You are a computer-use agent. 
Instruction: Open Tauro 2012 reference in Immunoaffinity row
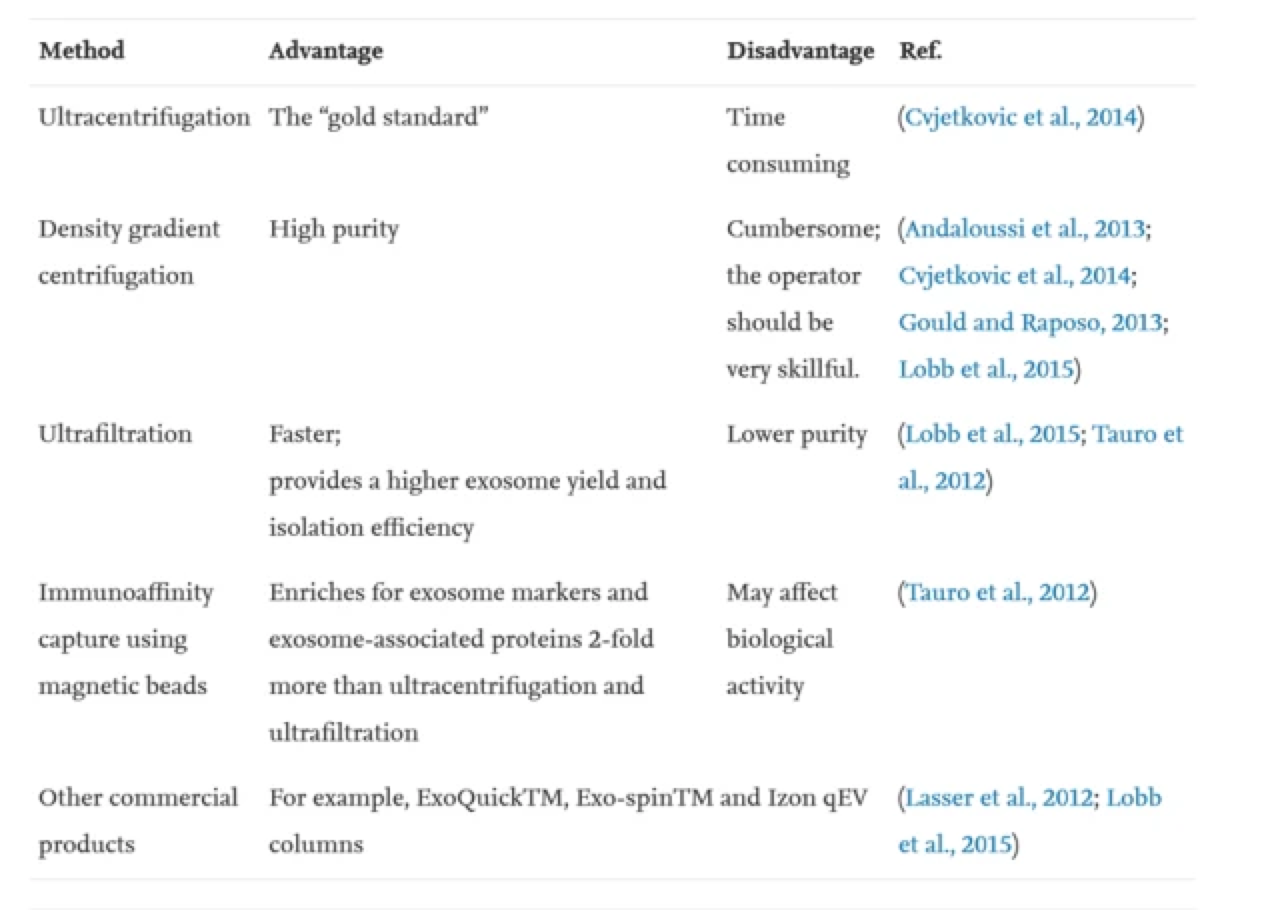[x=997, y=592]
